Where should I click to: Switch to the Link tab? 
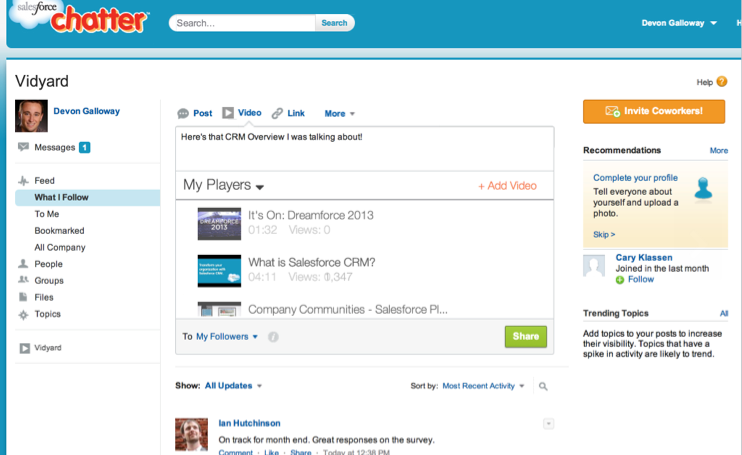coord(296,114)
